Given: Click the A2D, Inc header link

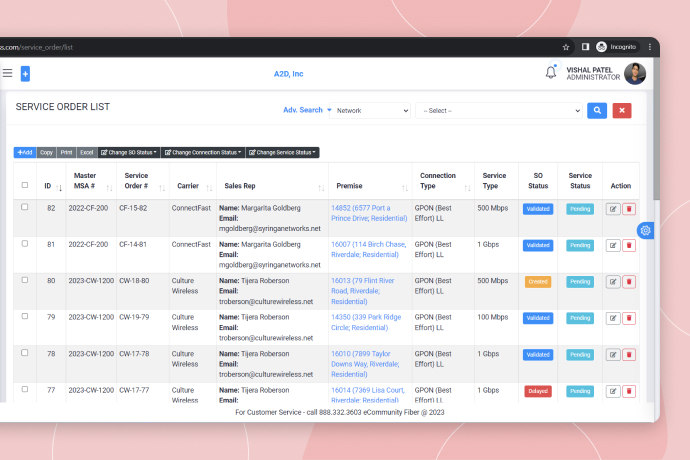Looking at the screenshot, I should 289,74.
